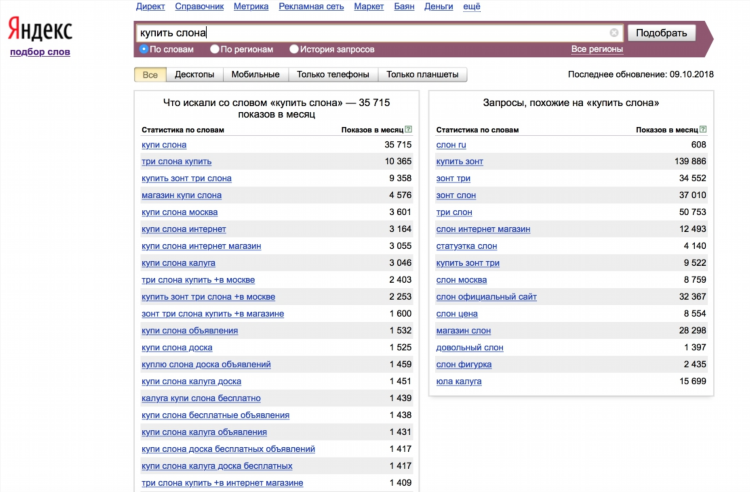Open the 'зонт слон' similar query link
The height and width of the screenshot is (492, 750).
[456, 195]
